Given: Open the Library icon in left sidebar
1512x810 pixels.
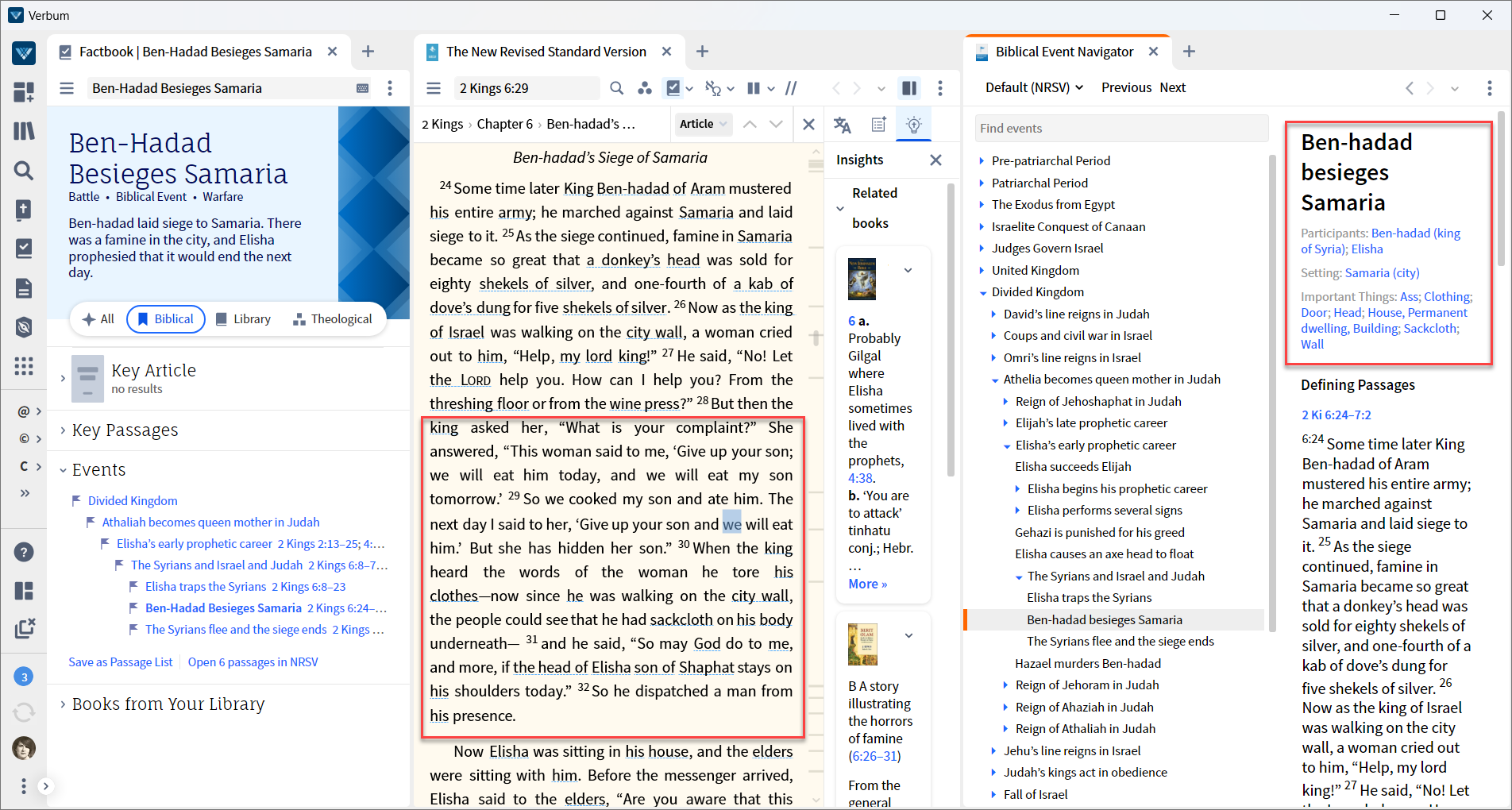Looking at the screenshot, I should [24, 130].
